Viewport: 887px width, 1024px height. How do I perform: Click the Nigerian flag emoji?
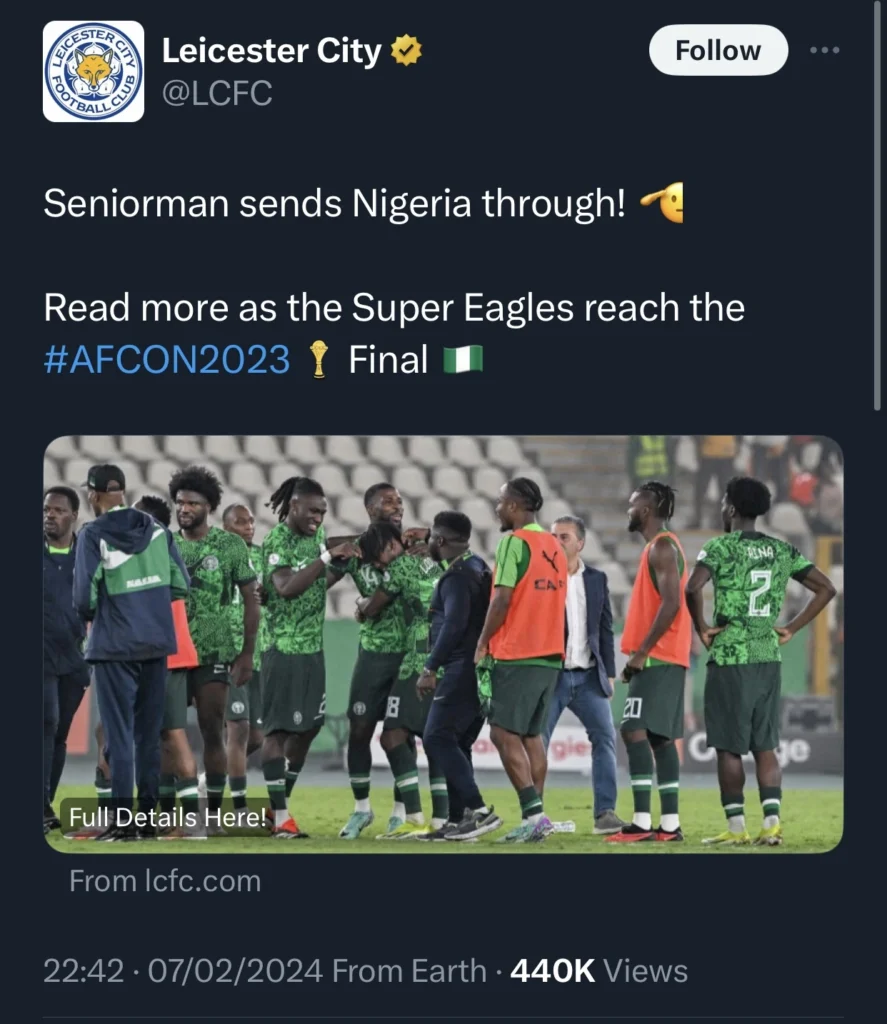(465, 359)
